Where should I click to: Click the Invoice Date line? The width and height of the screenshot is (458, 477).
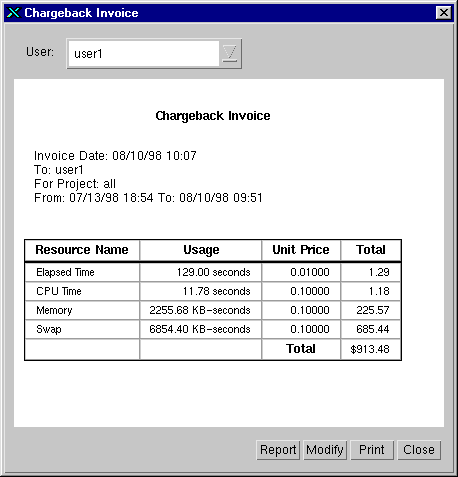click(115, 156)
